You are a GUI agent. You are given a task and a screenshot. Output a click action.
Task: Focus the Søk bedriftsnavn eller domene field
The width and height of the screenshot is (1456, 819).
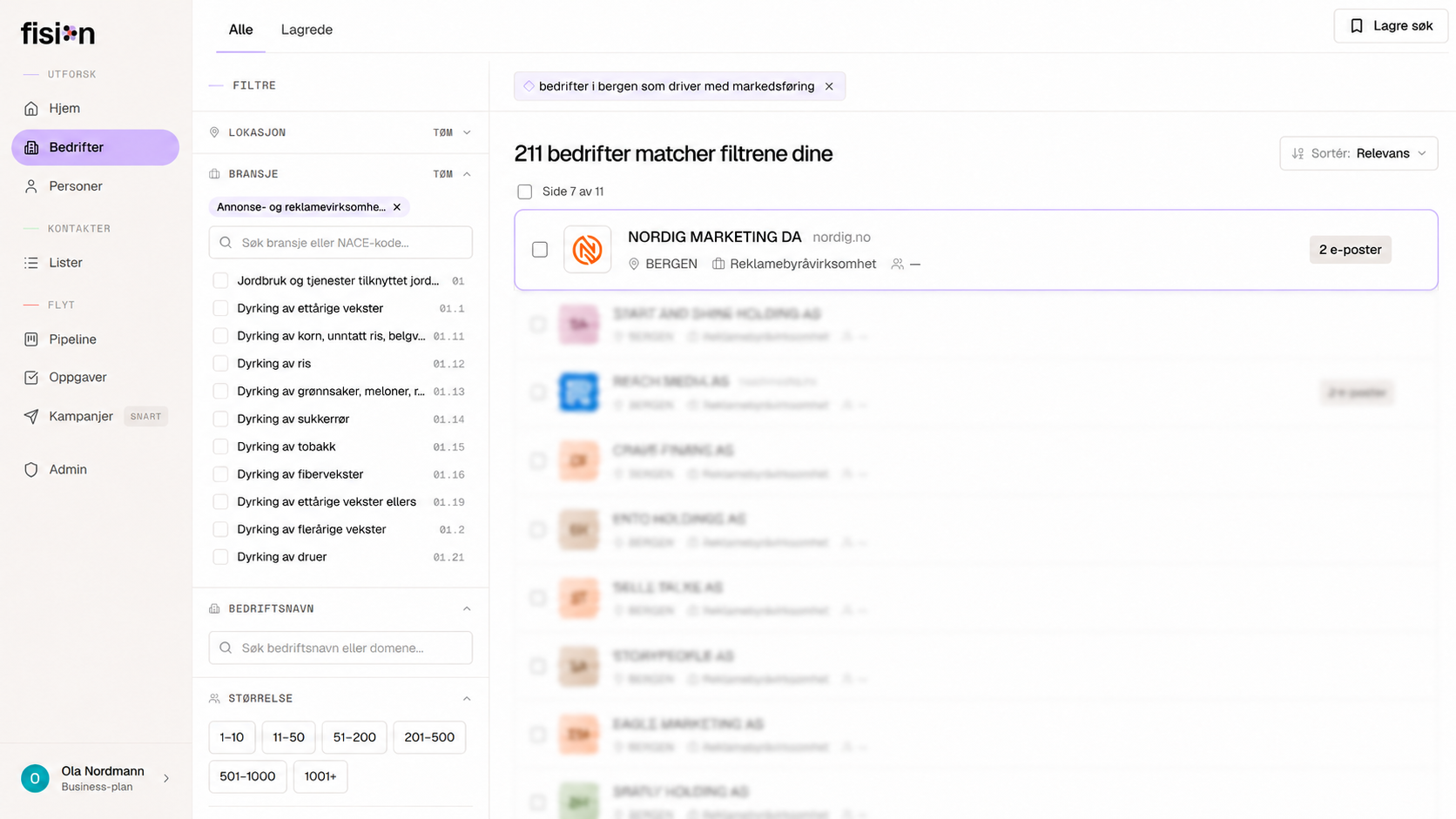pyautogui.click(x=340, y=648)
